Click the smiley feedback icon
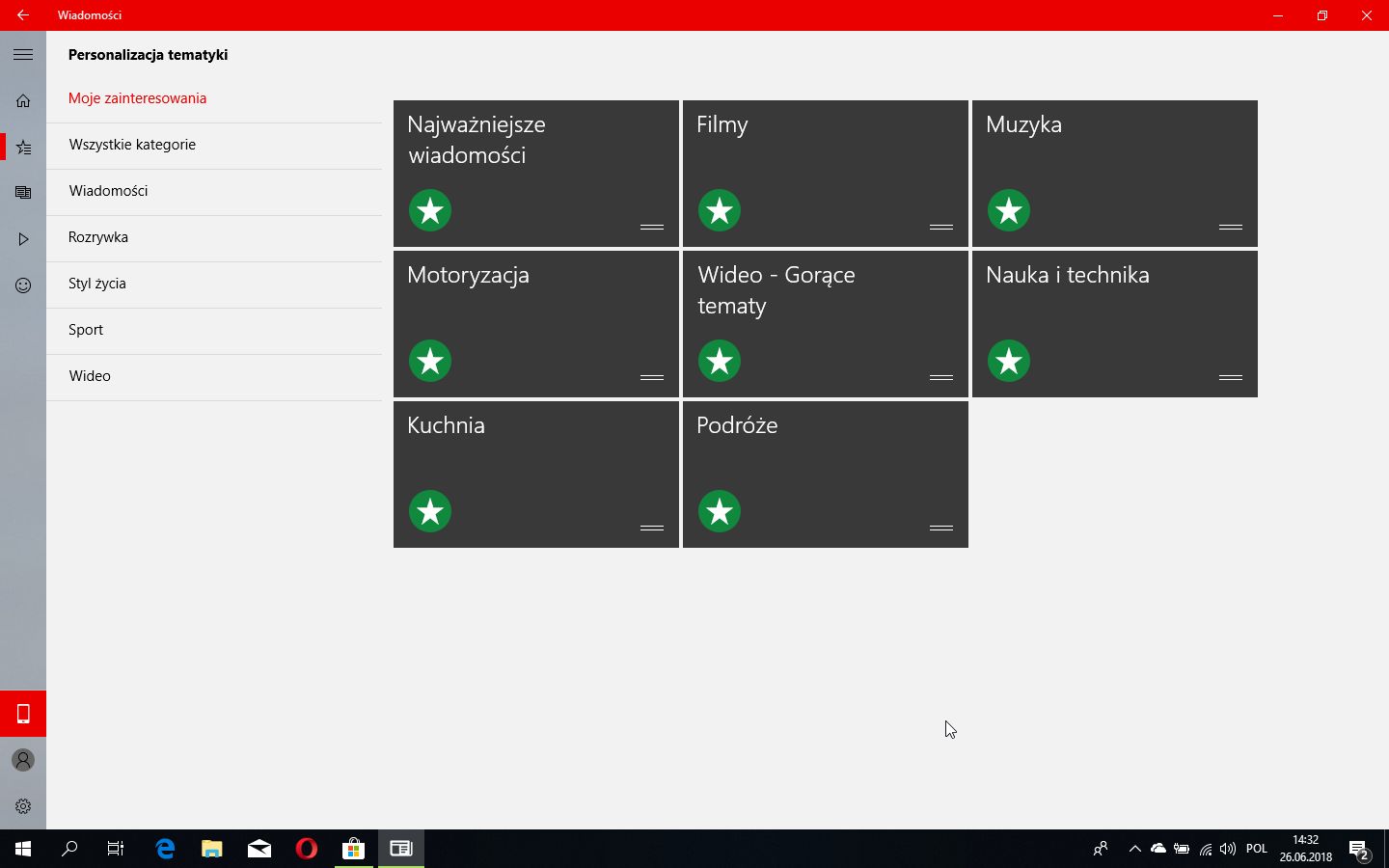Viewport: 1389px width, 868px height. pos(23,285)
